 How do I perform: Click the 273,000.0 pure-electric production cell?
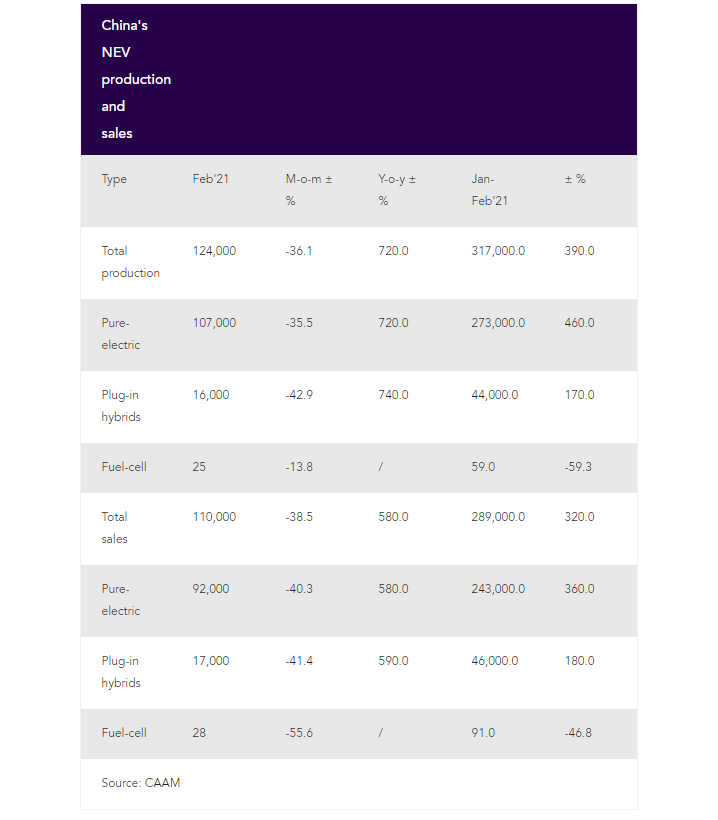498,323
